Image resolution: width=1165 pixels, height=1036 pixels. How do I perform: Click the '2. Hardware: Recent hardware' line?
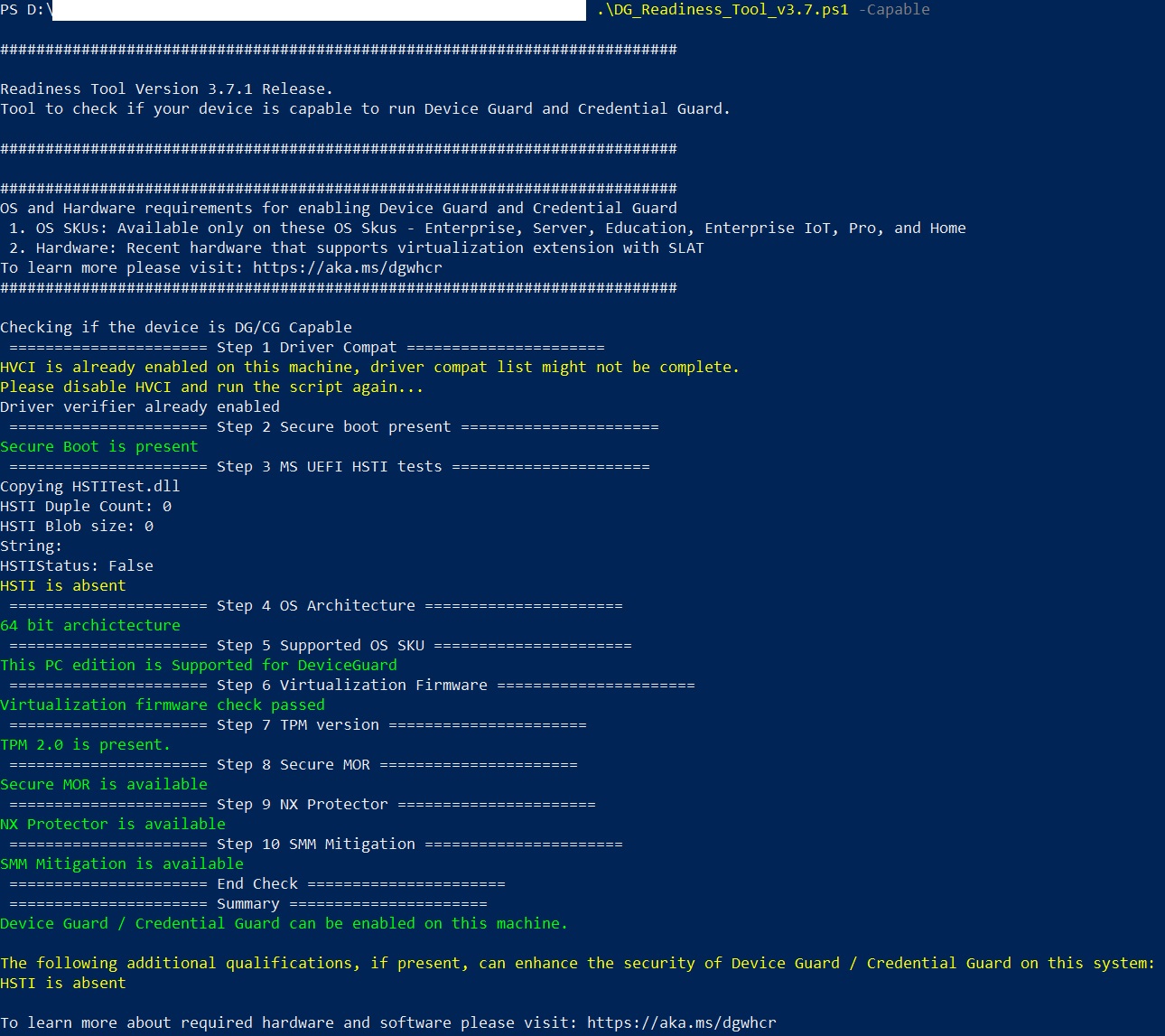[x=356, y=247]
